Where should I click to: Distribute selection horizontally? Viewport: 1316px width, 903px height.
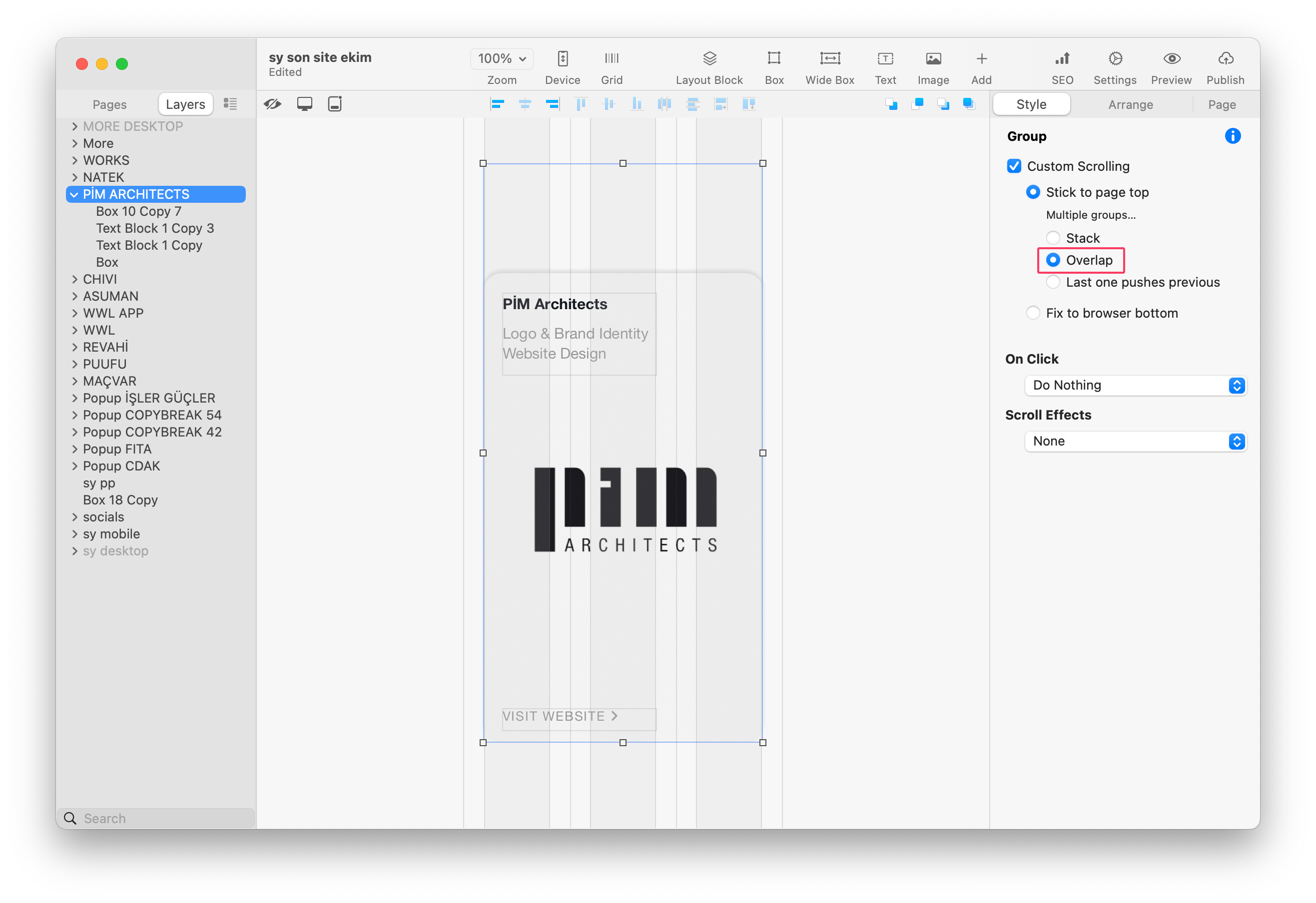coord(664,104)
